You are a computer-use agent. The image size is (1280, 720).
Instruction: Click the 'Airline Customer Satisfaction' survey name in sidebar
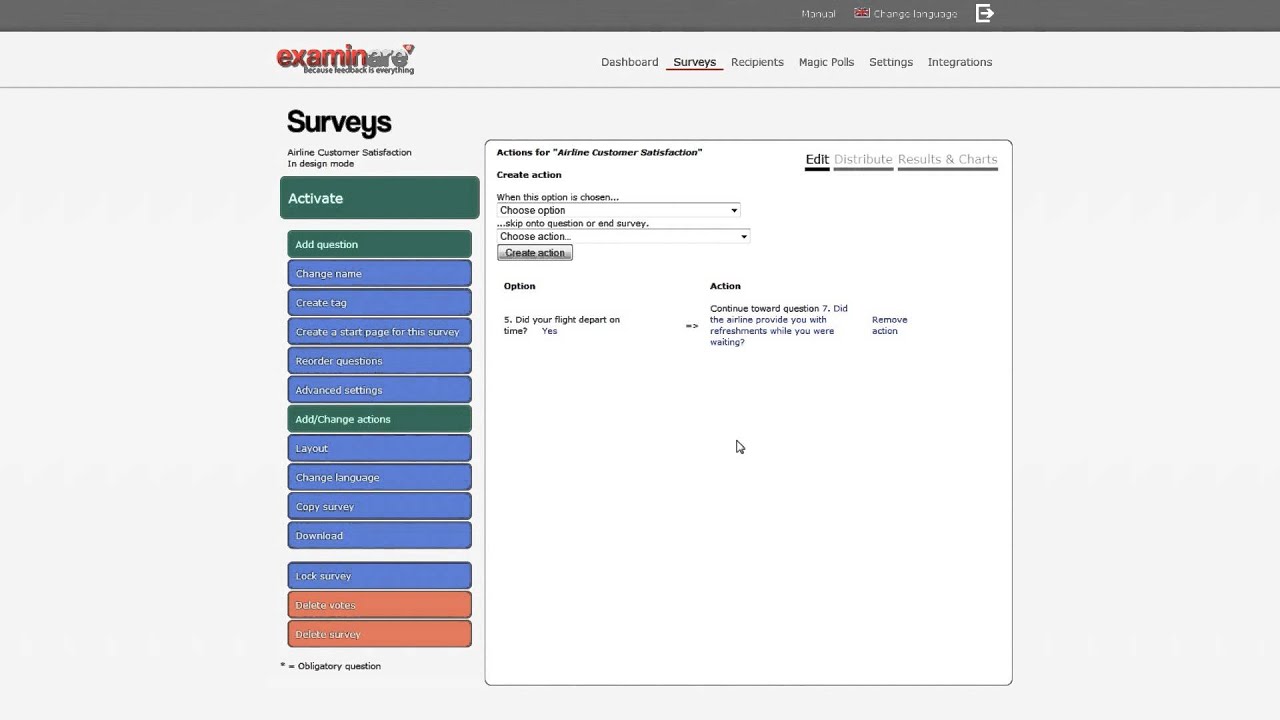coord(349,152)
